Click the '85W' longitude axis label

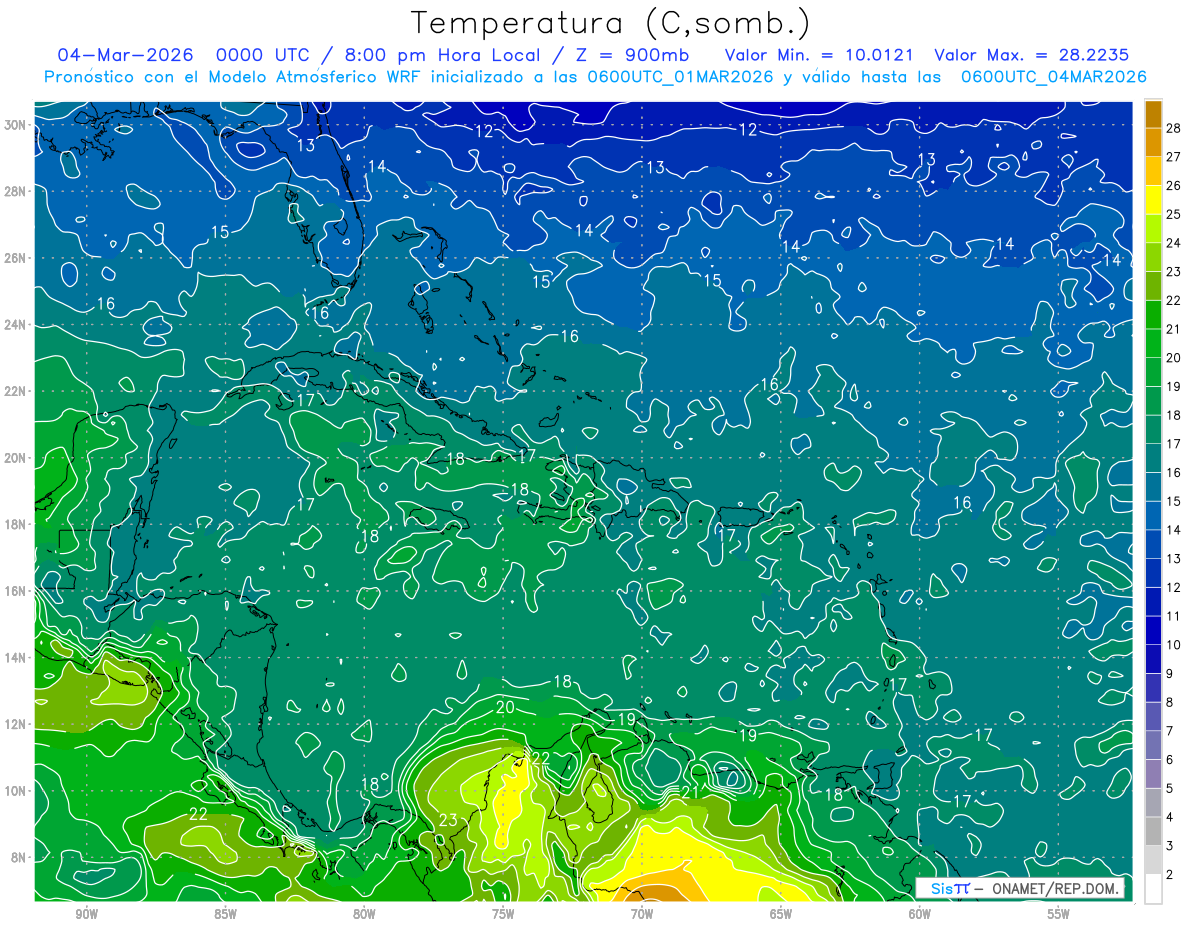[225, 915]
